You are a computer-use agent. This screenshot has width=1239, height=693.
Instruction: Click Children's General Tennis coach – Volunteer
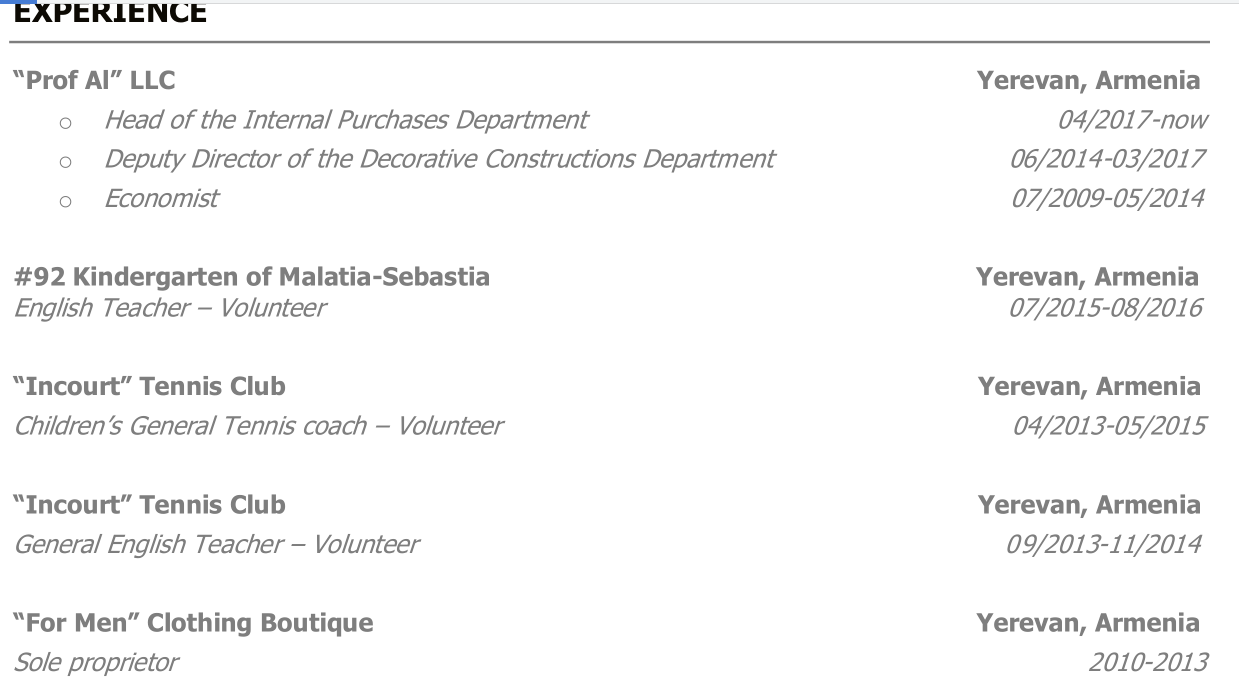[258, 426]
